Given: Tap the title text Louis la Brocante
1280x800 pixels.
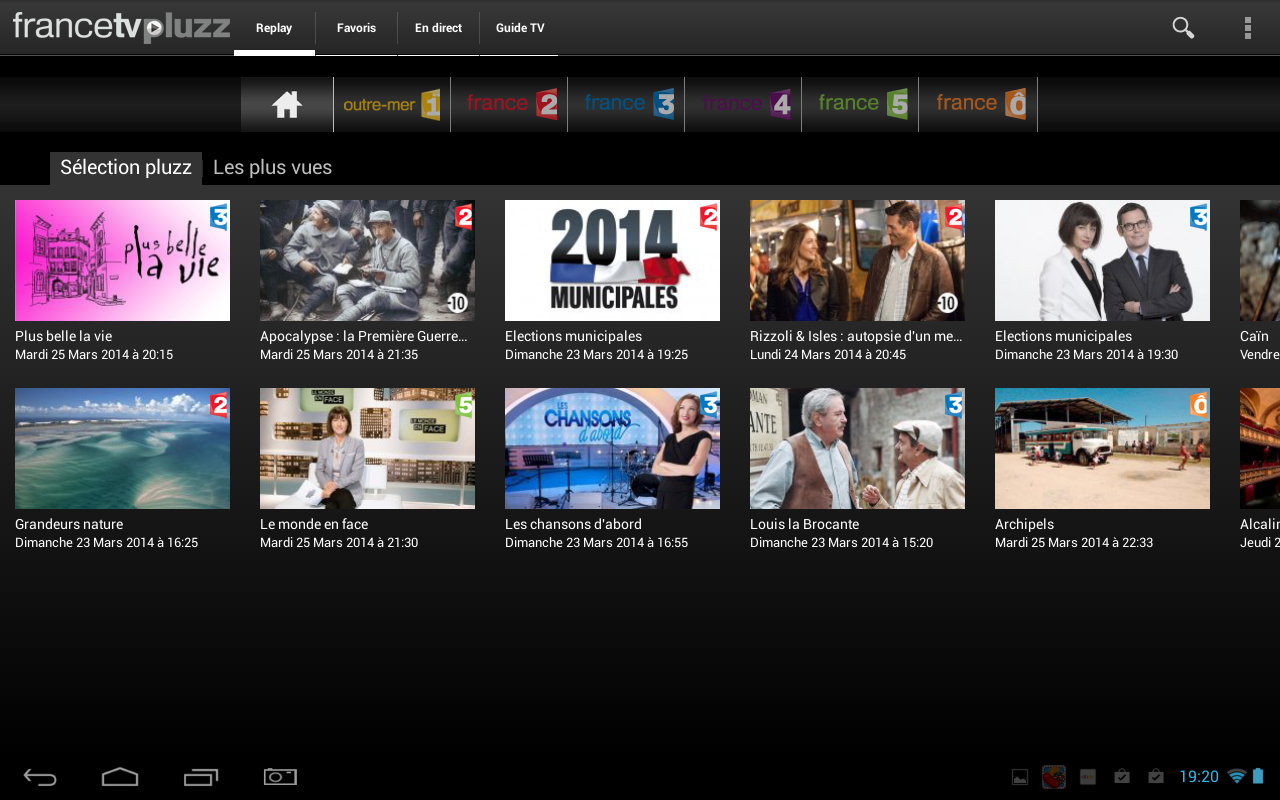Looking at the screenshot, I should click(x=804, y=524).
